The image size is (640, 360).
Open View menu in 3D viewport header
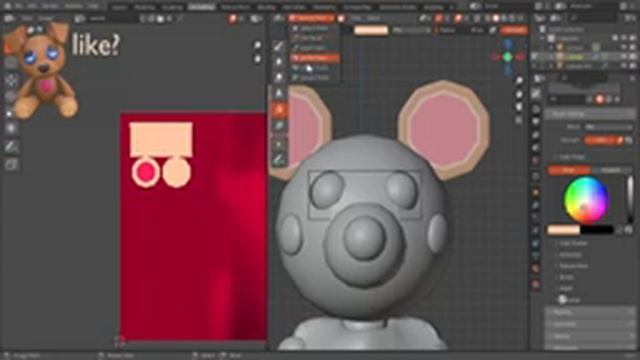tap(356, 18)
